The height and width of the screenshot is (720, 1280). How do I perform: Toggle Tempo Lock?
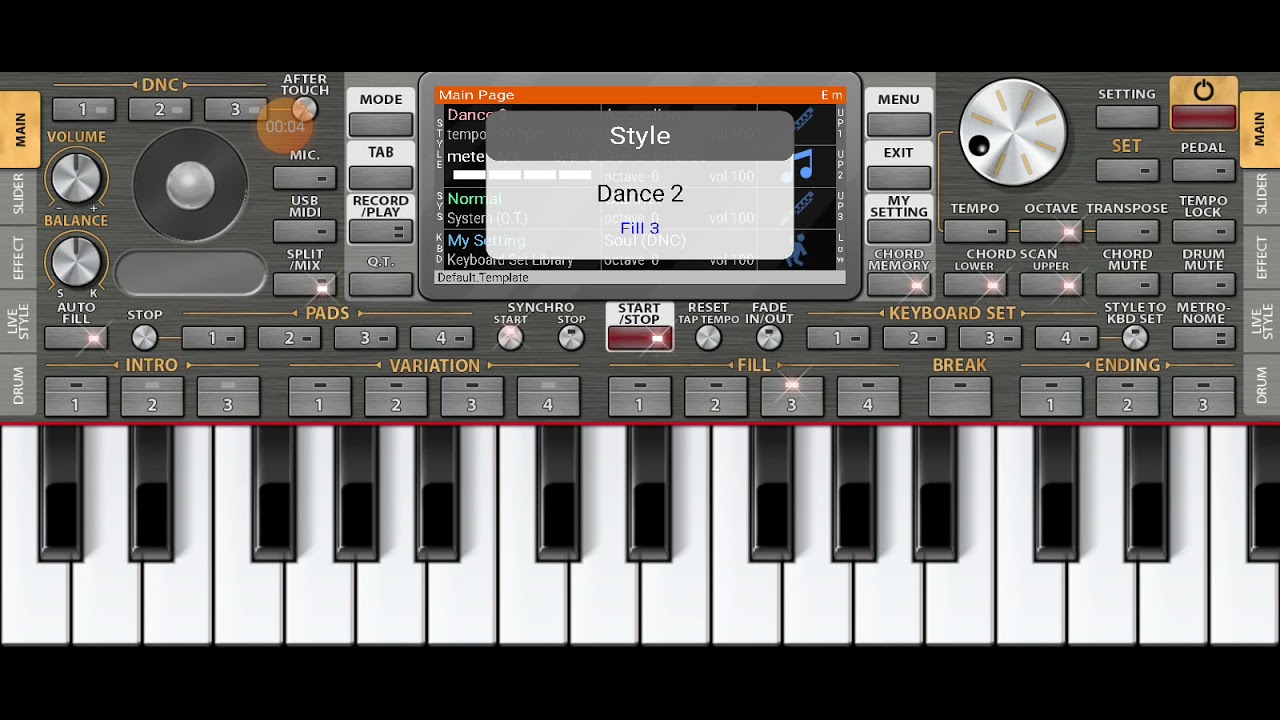pyautogui.click(x=1203, y=231)
